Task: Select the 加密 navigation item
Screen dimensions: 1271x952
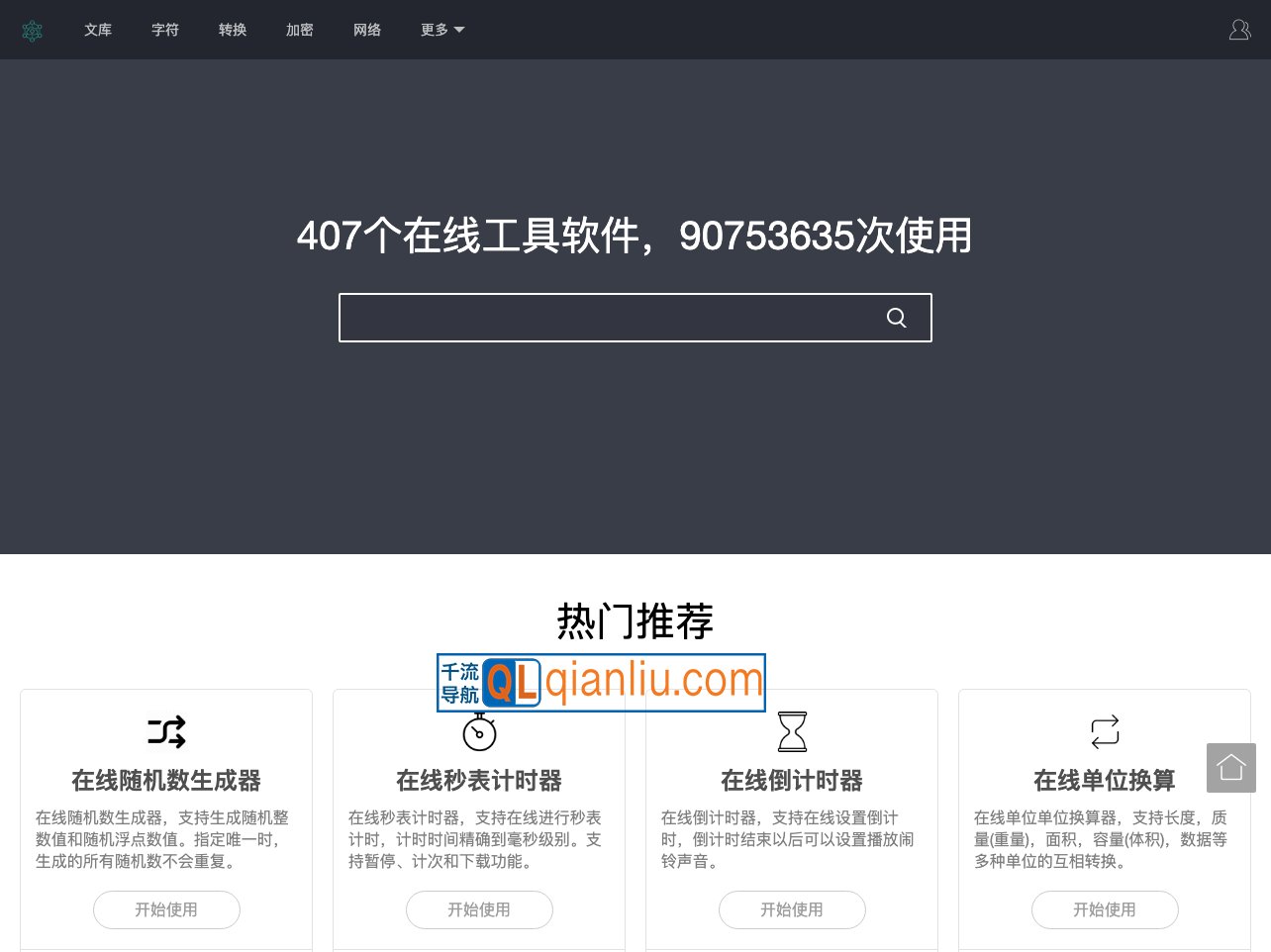Action: [300, 30]
